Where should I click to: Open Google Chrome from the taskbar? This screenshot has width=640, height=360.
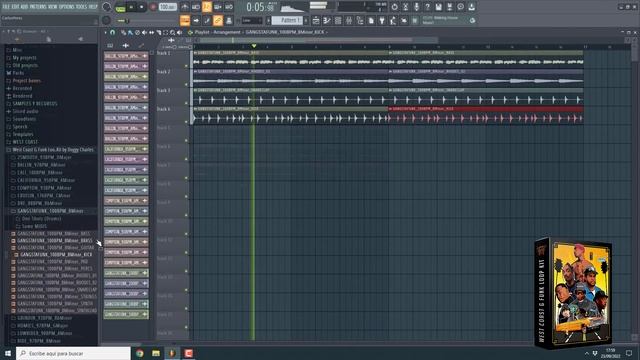pyautogui.click(x=140, y=353)
